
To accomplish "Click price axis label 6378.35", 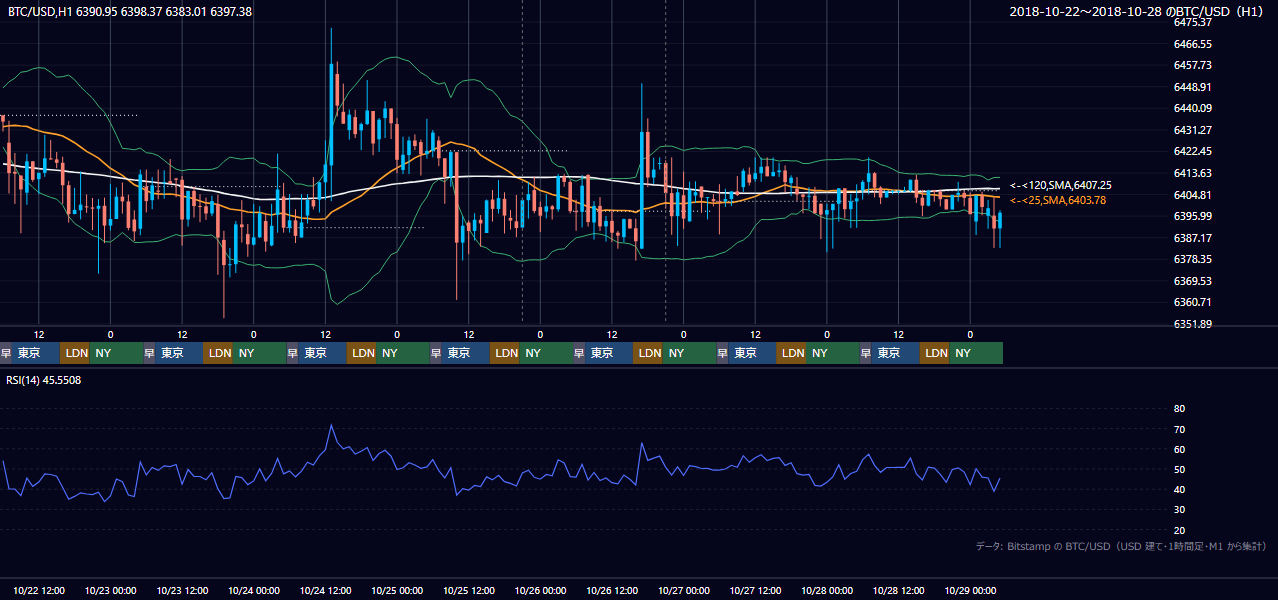I will (x=1193, y=259).
